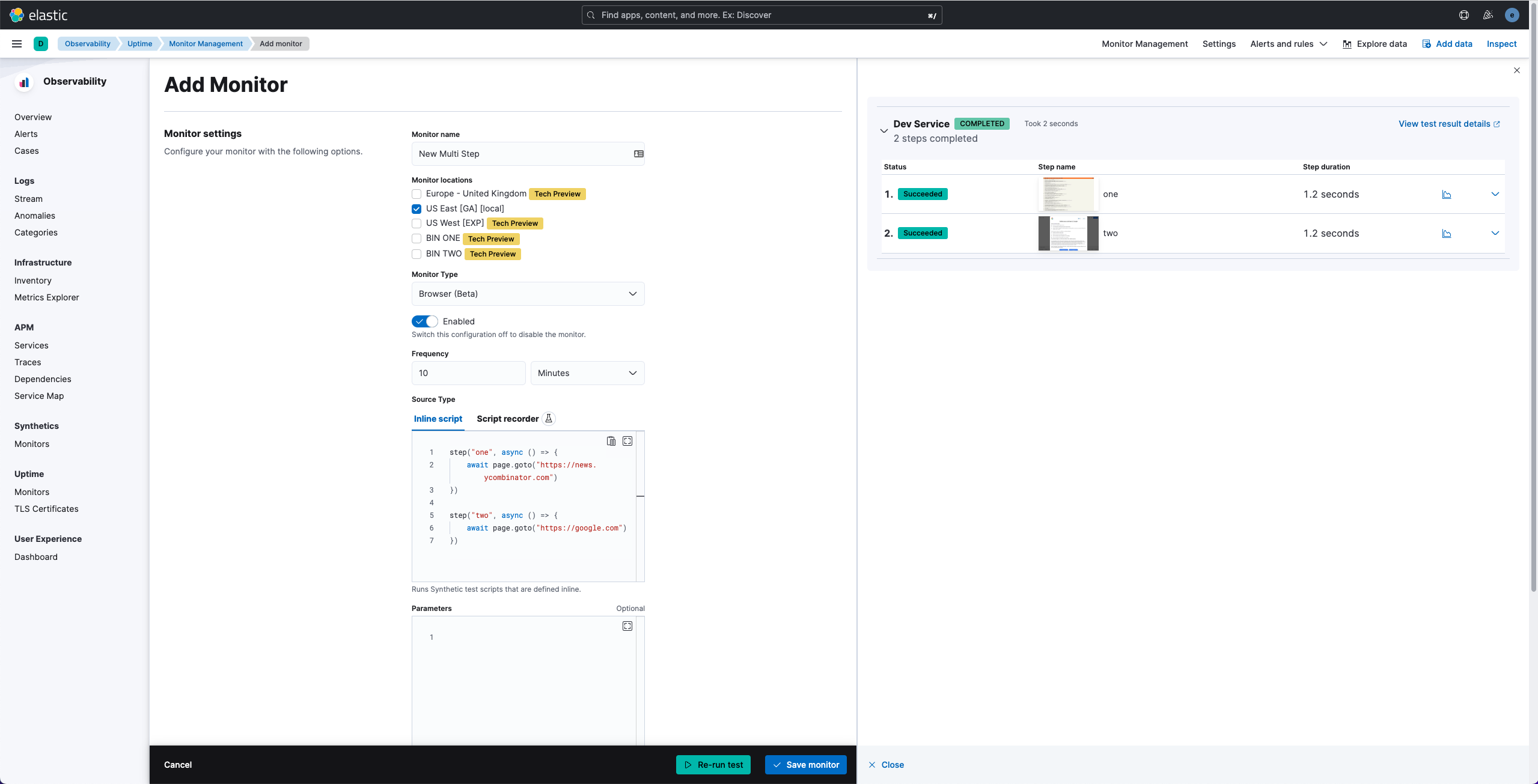Click the Frequency number field
The image size is (1538, 784).
(468, 373)
